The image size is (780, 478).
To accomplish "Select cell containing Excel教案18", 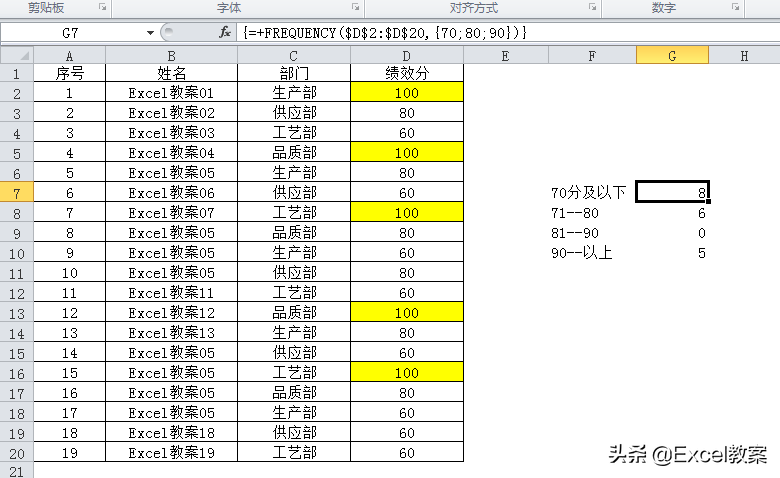I will tap(172, 432).
